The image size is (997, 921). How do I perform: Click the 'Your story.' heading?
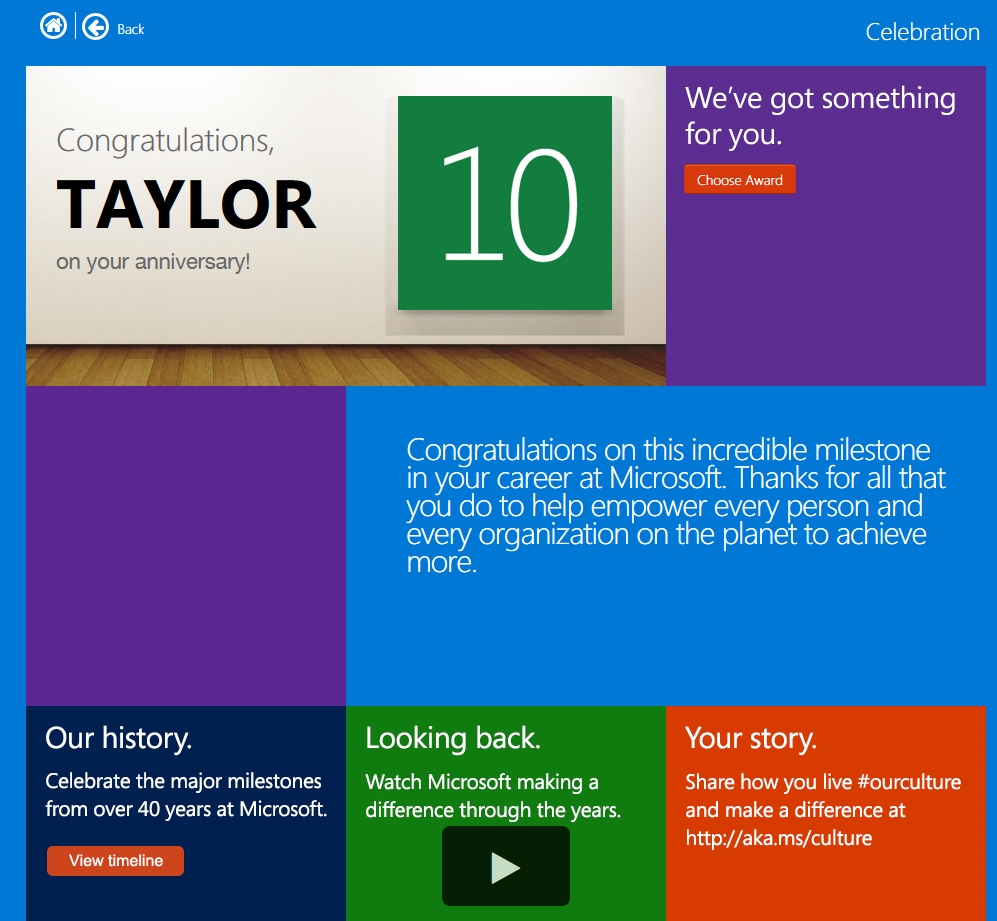point(751,738)
